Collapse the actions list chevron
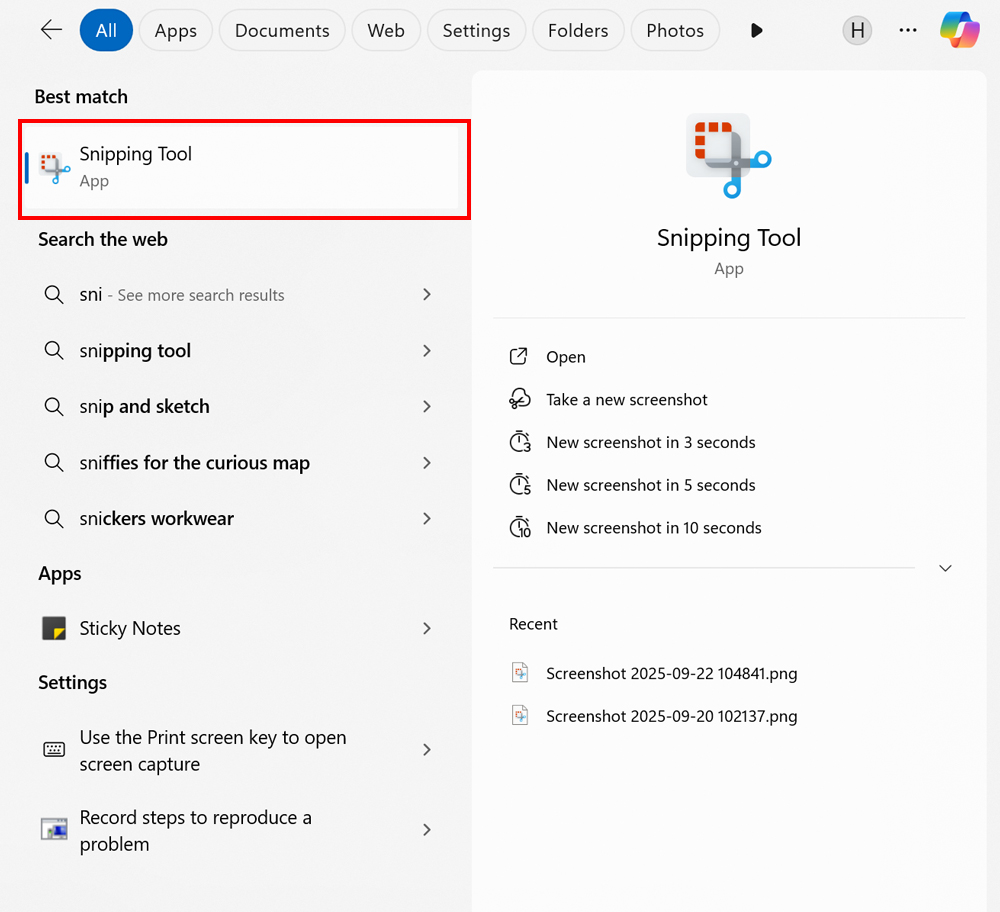 [945, 568]
